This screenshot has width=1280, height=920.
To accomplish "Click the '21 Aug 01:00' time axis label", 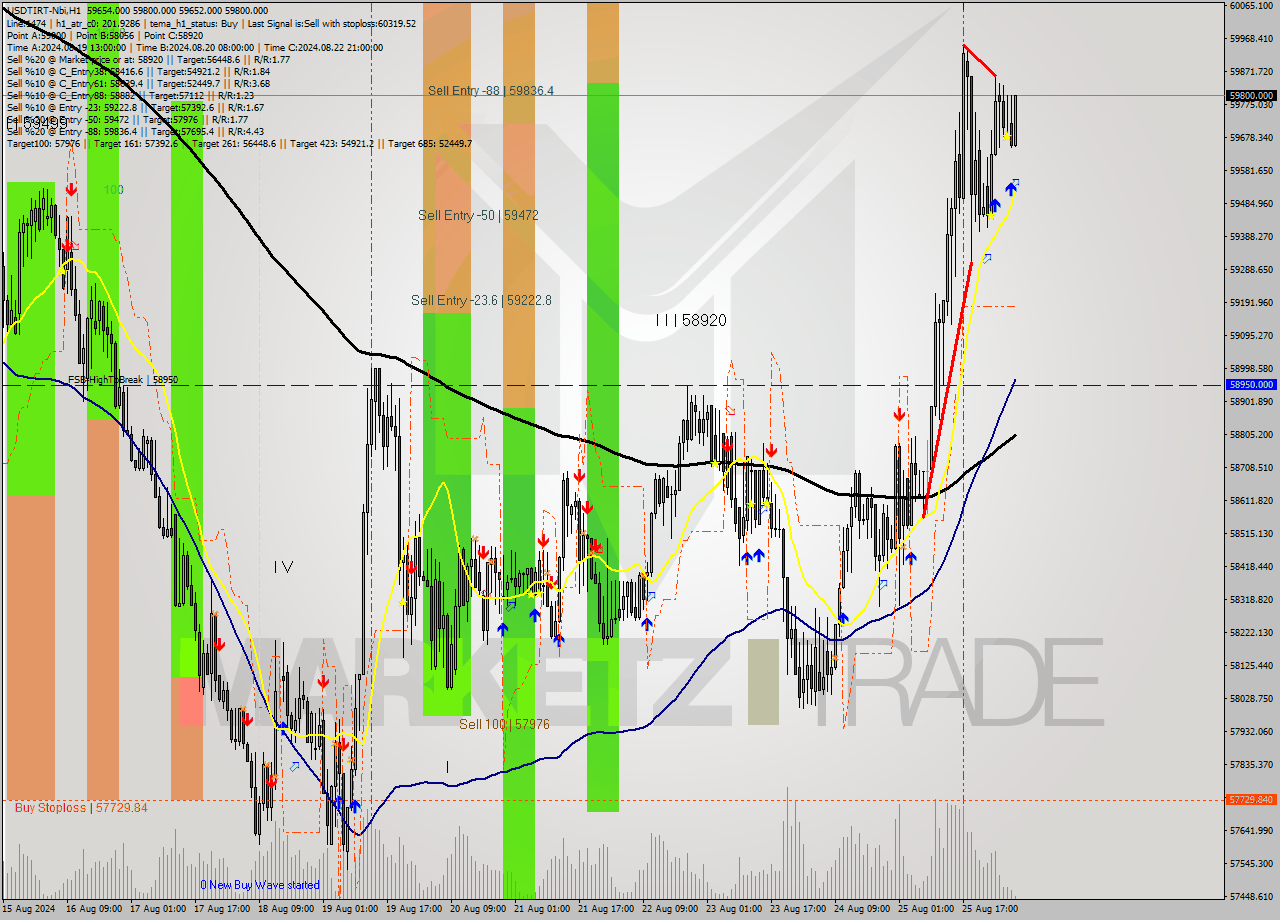I will [542, 910].
